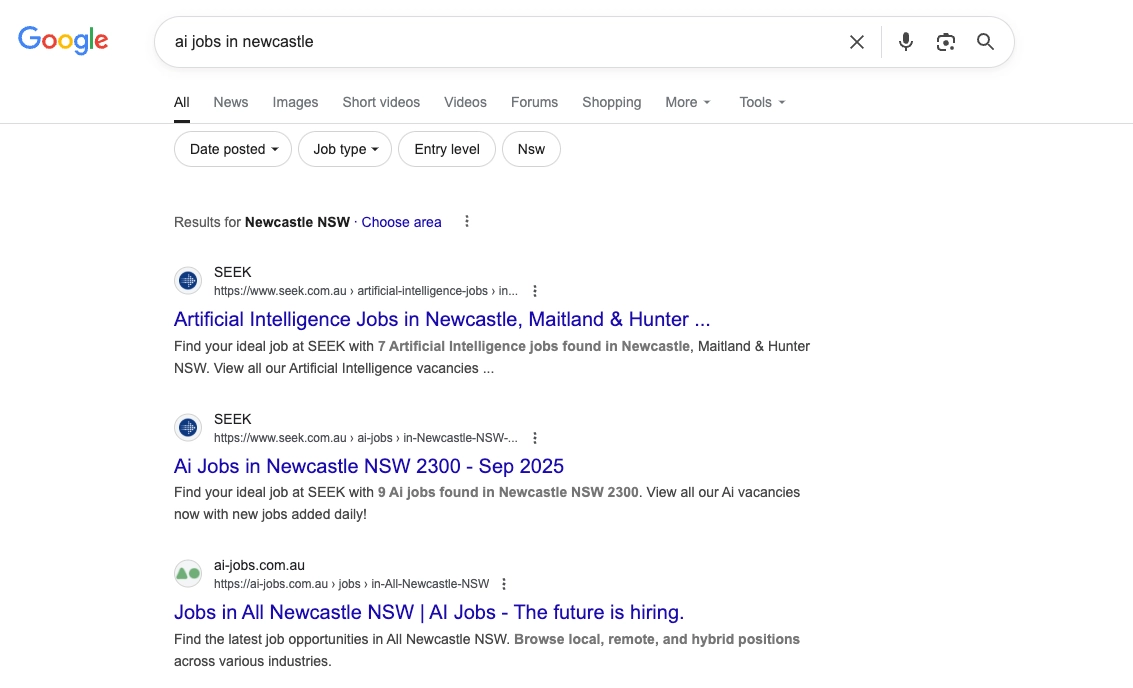The width and height of the screenshot is (1133, 688).
Task: Click the Choose area link
Action: point(401,222)
